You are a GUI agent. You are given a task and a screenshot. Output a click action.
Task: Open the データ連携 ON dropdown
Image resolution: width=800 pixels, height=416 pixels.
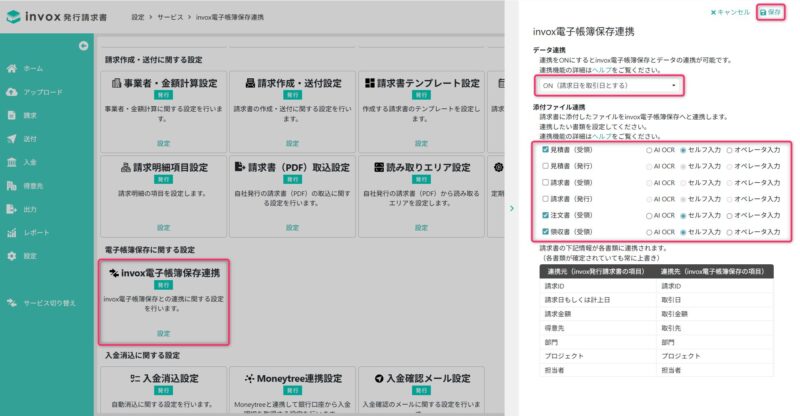pyautogui.click(x=609, y=86)
